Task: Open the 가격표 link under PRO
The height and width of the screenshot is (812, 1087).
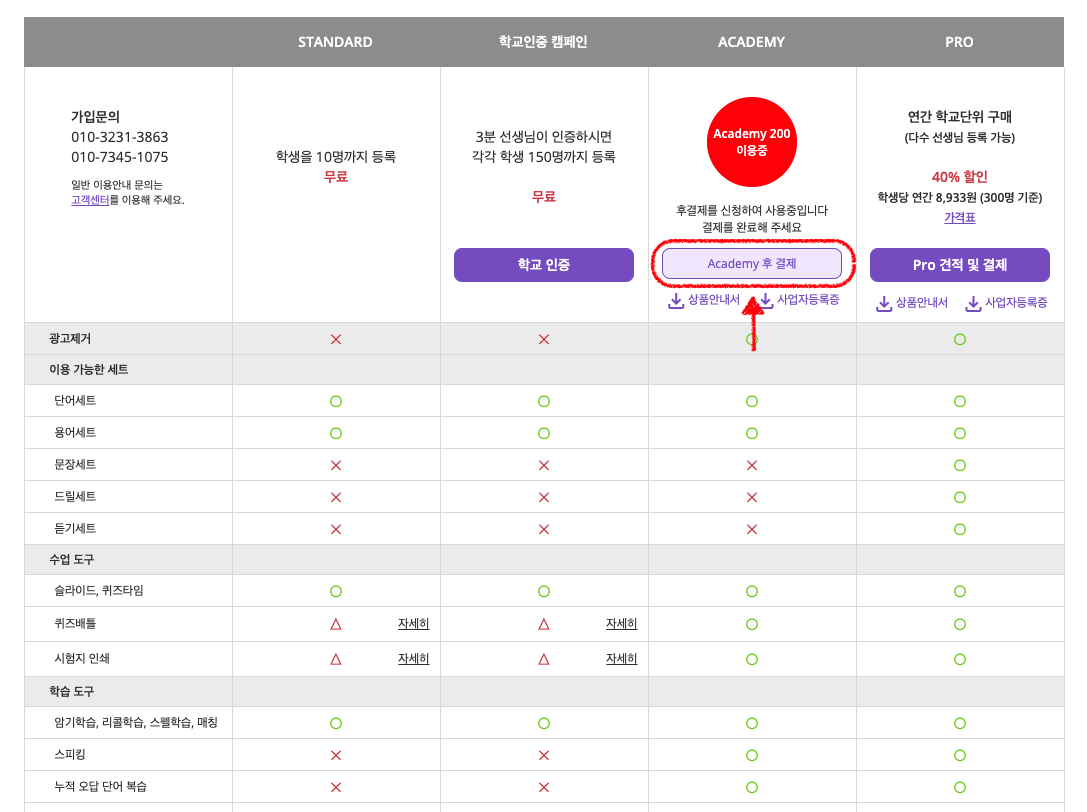Action: coord(959,218)
